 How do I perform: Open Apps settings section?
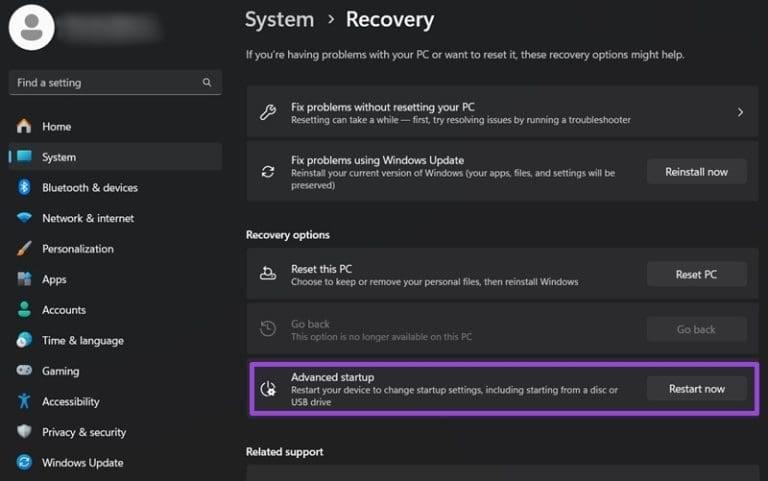click(x=115, y=279)
